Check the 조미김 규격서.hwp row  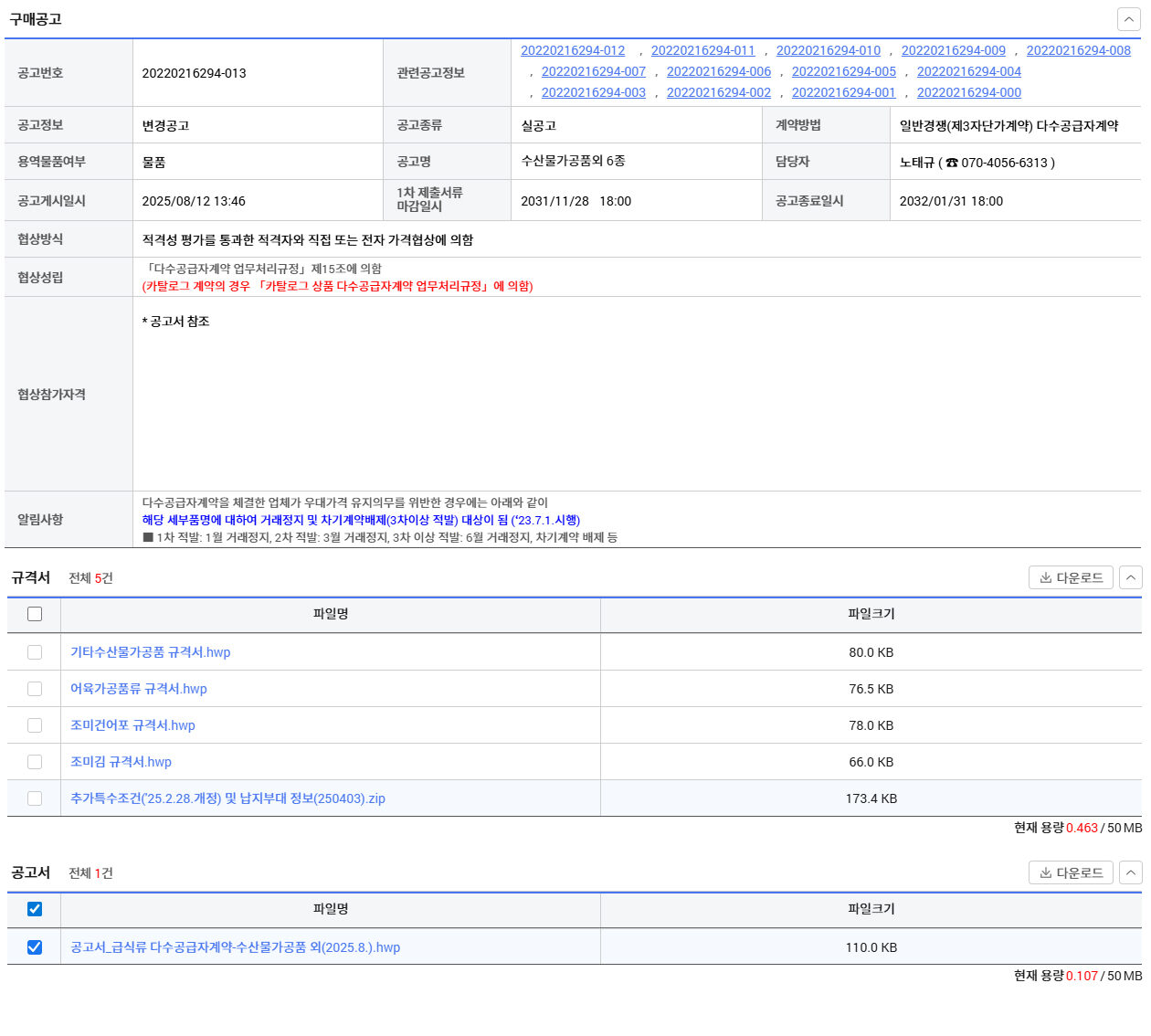coord(35,762)
